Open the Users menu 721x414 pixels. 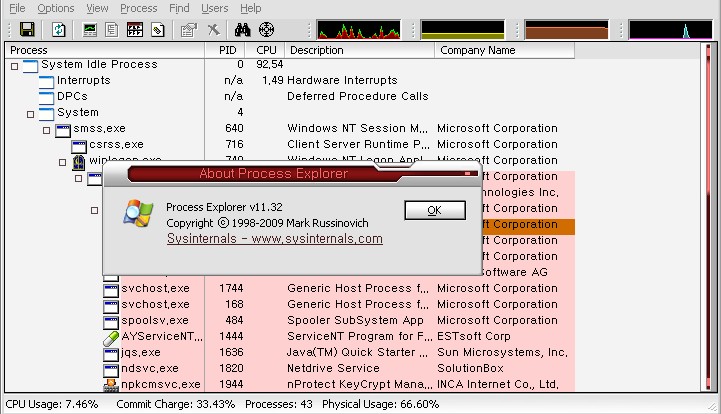point(214,8)
